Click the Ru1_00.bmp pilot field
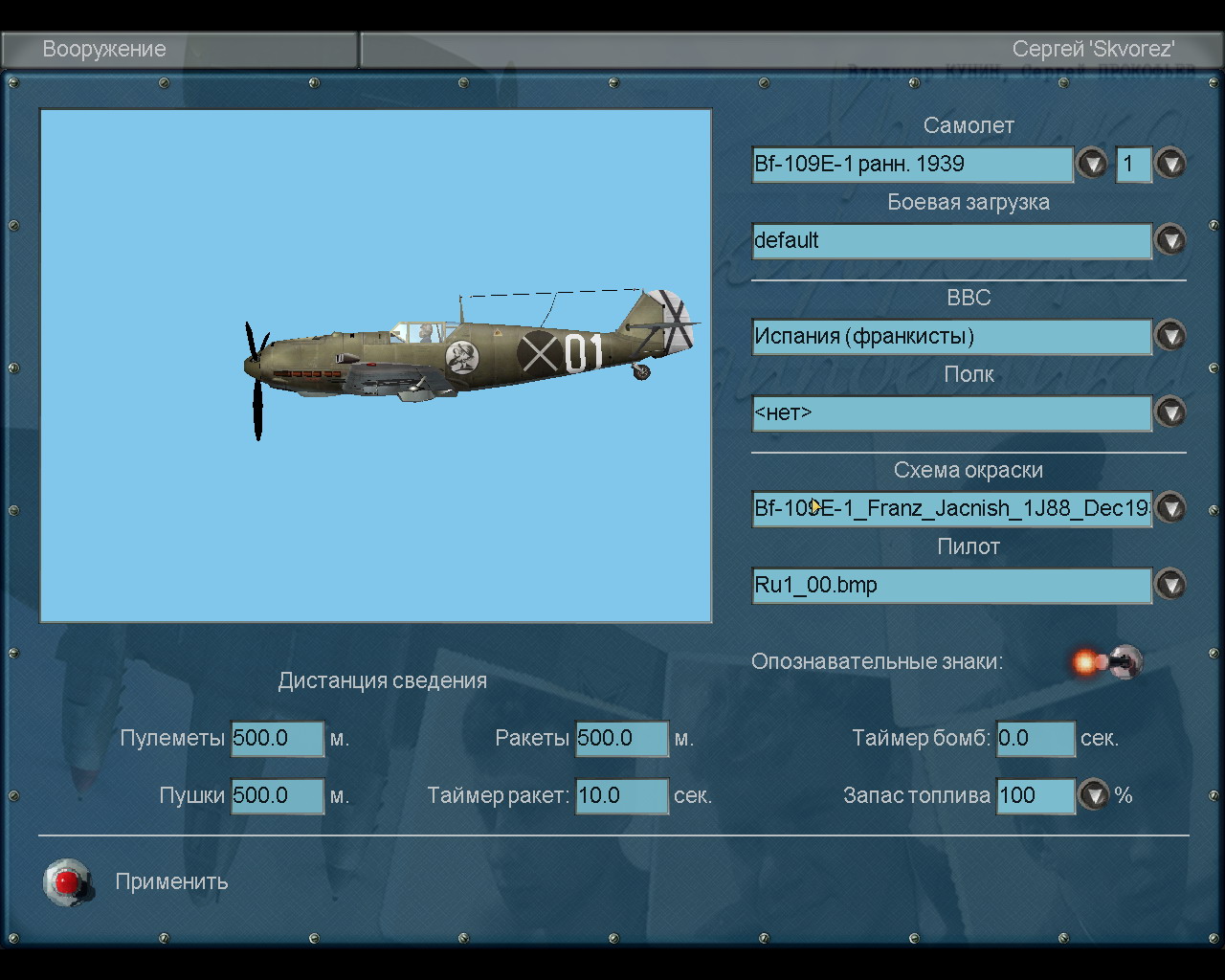The image size is (1225, 980). click(x=951, y=585)
